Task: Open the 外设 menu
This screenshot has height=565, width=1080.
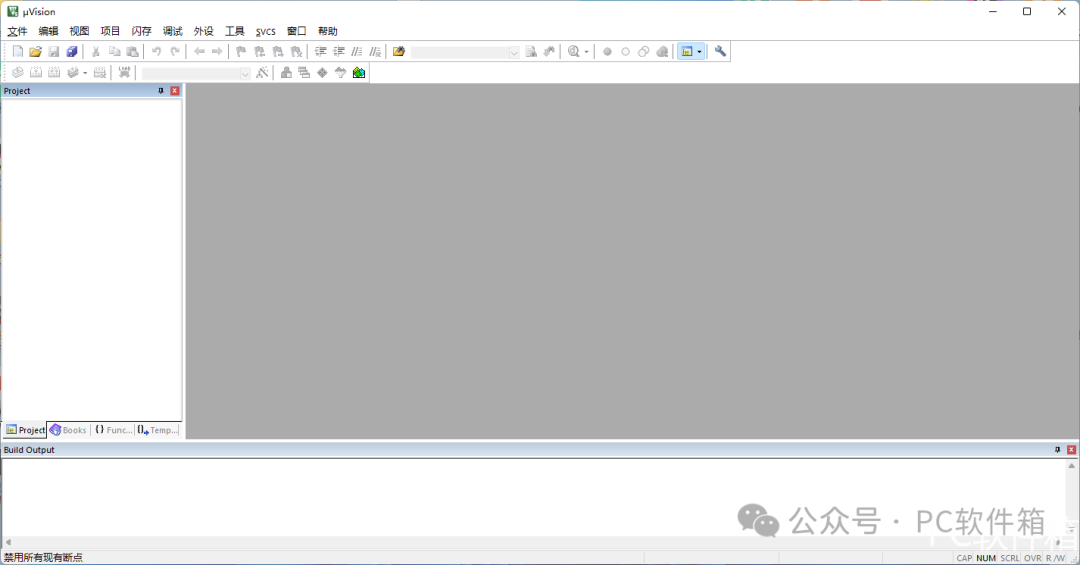Action: pos(203,31)
